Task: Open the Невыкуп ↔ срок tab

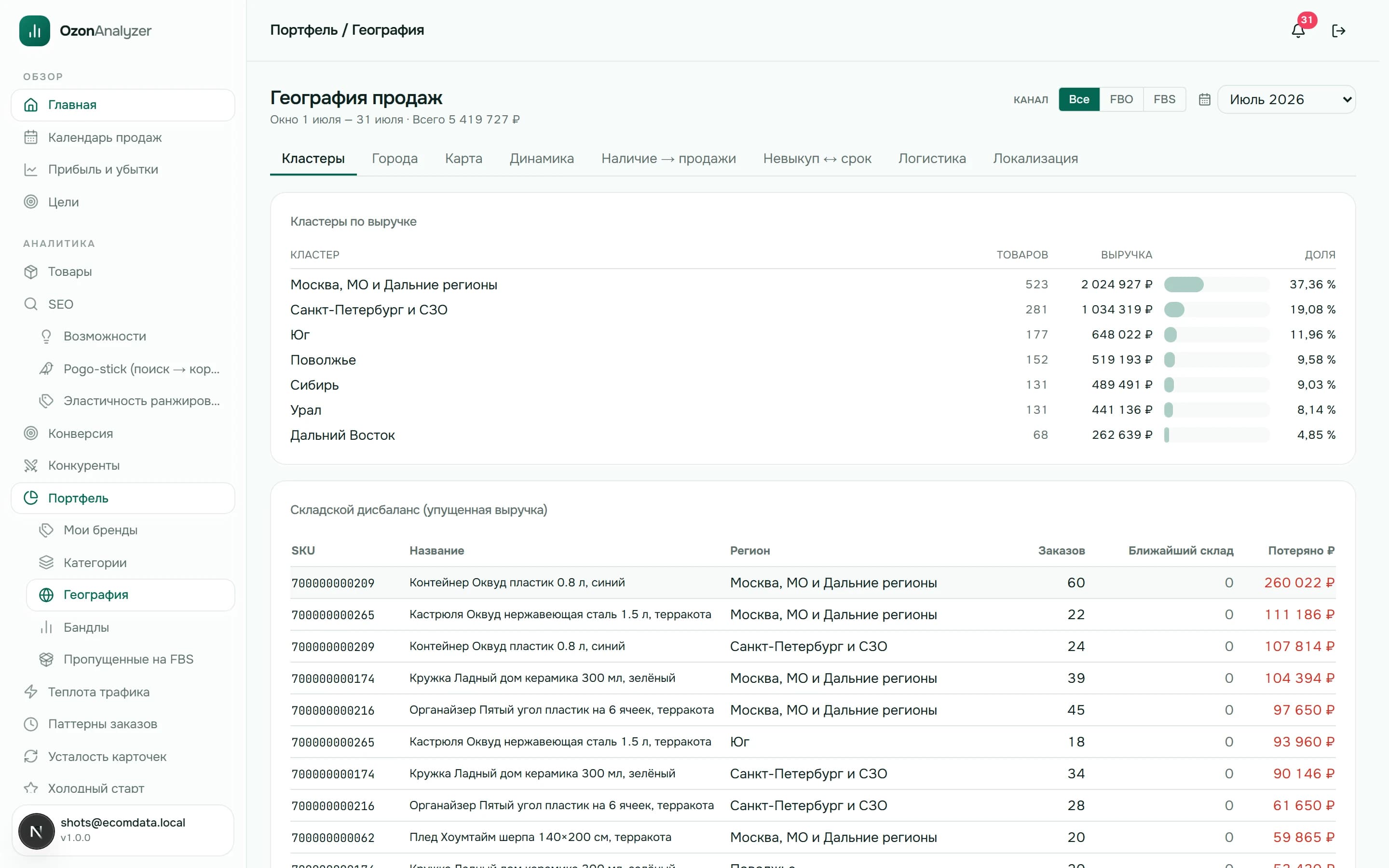Action: coord(817,159)
